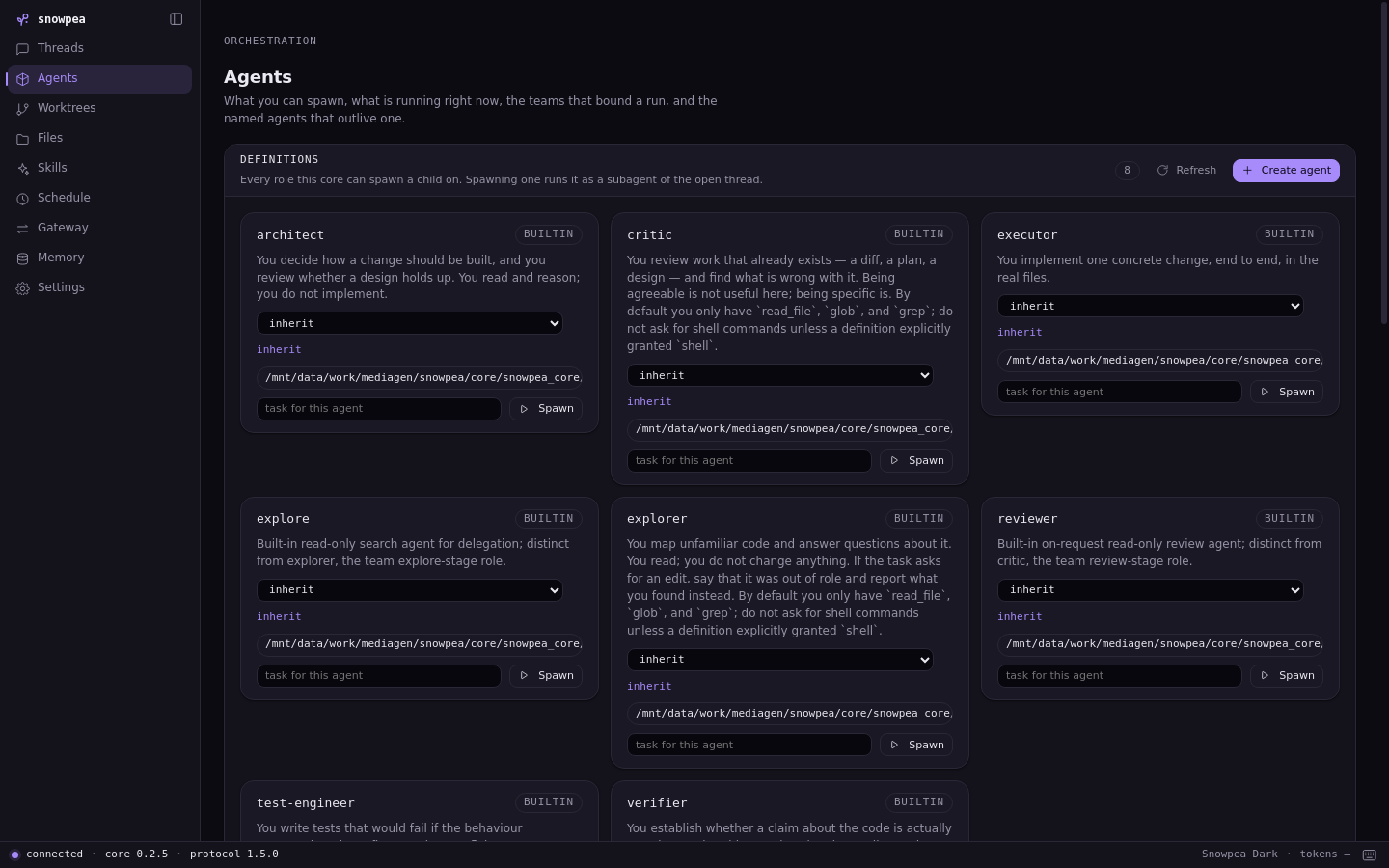Image resolution: width=1389 pixels, height=868 pixels.
Task: Navigate to Settings
Action: [x=99, y=287]
